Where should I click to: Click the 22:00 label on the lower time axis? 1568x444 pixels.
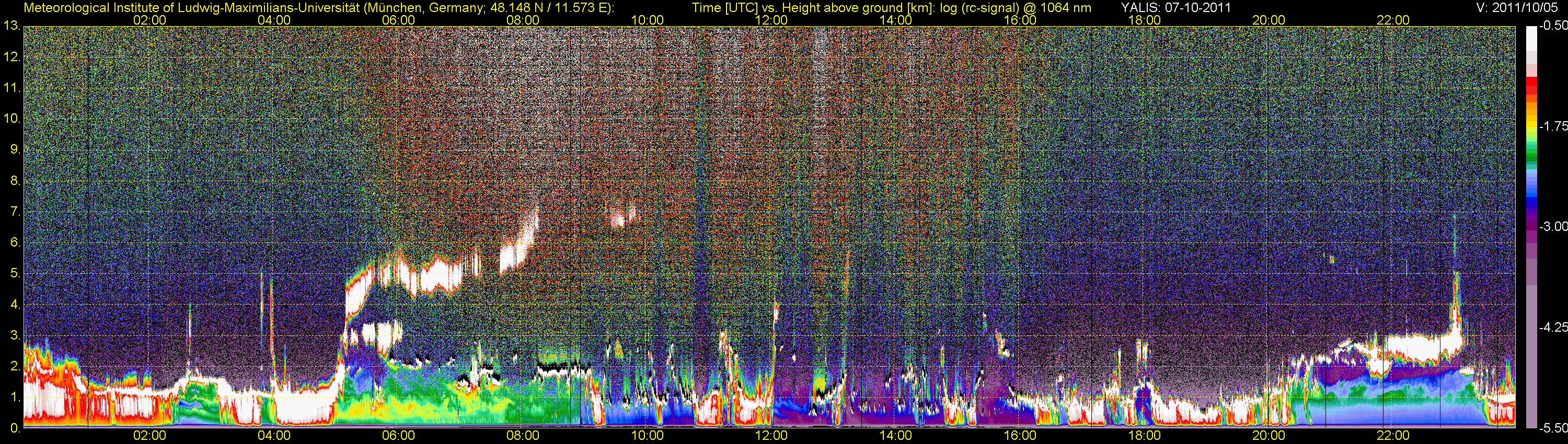tap(1393, 436)
